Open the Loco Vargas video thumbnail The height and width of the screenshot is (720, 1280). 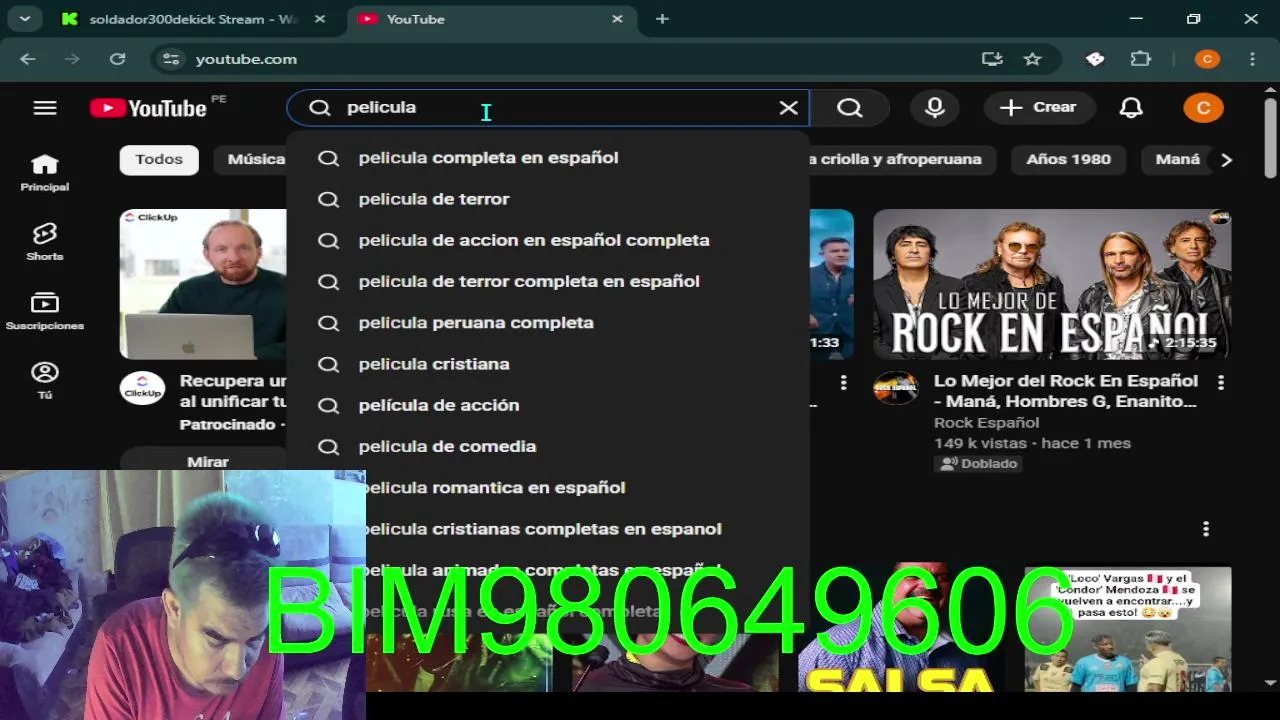1128,629
